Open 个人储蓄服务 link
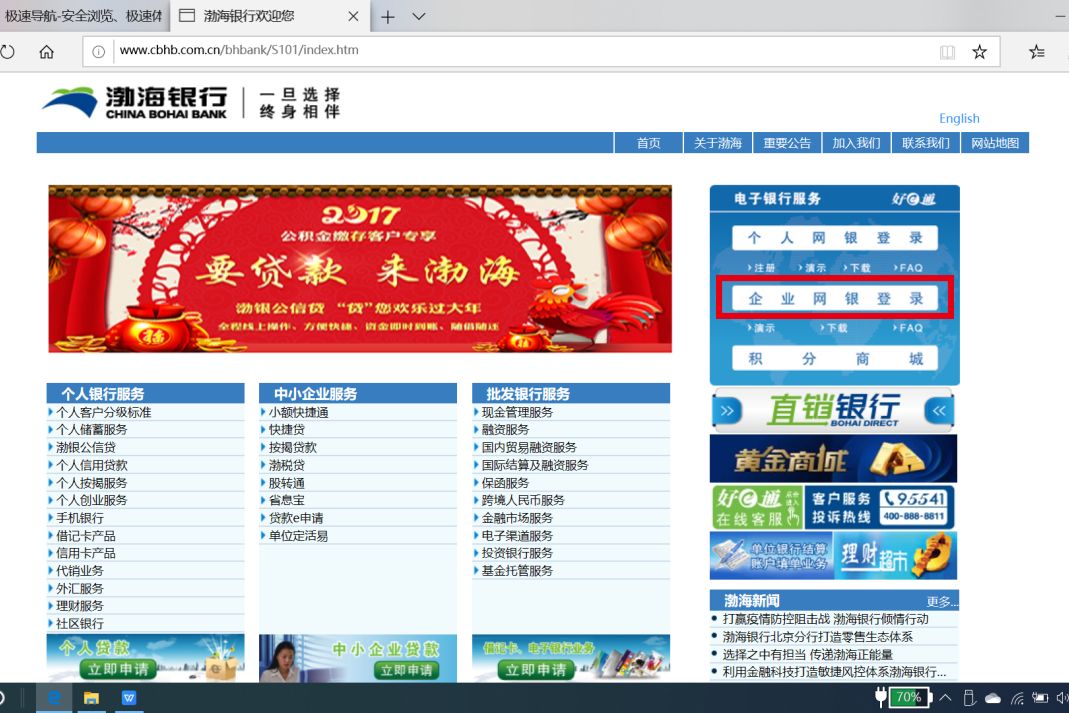Screen dimensions: 1069x713 click(x=91, y=429)
